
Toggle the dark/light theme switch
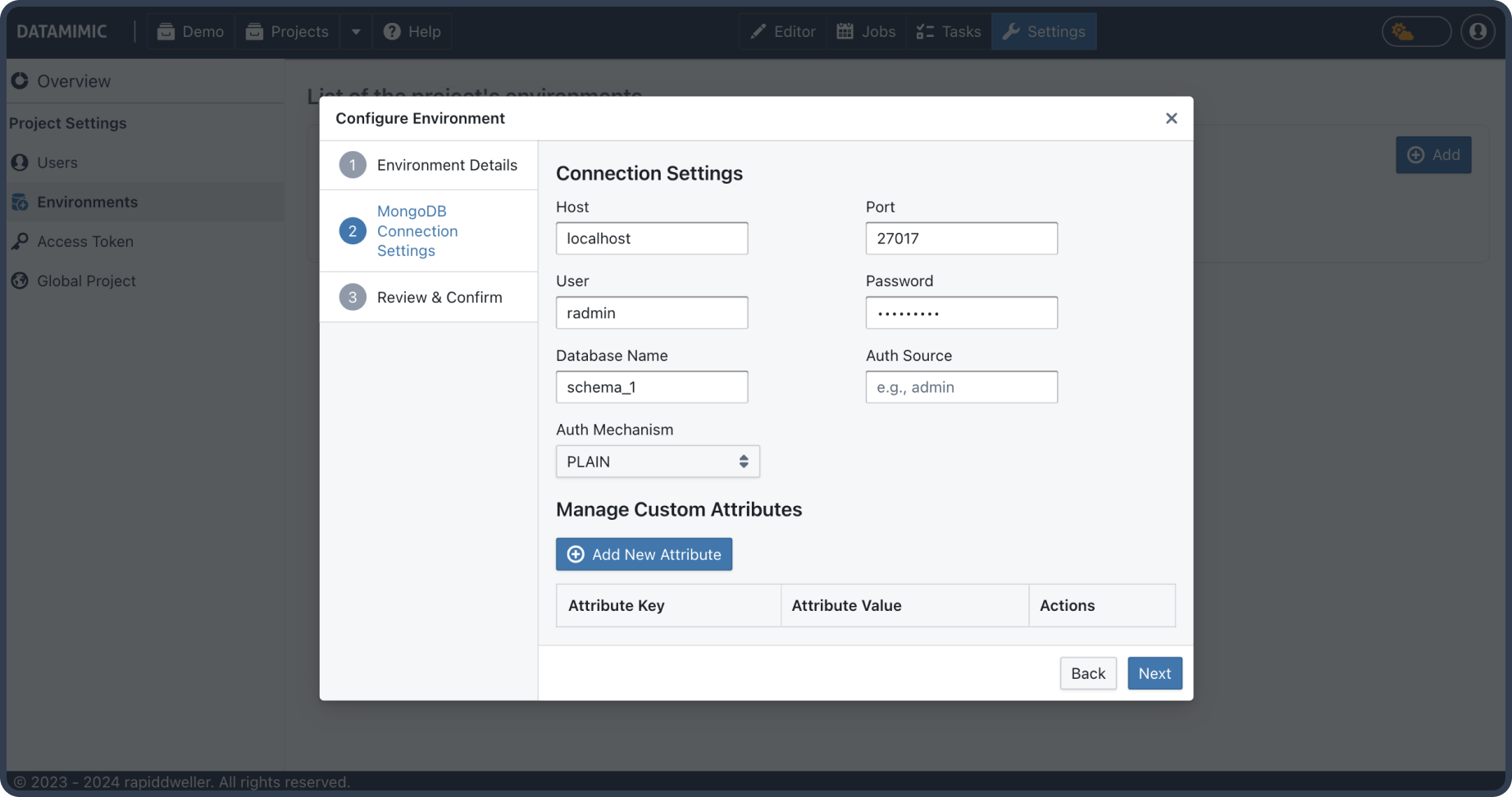(1416, 32)
